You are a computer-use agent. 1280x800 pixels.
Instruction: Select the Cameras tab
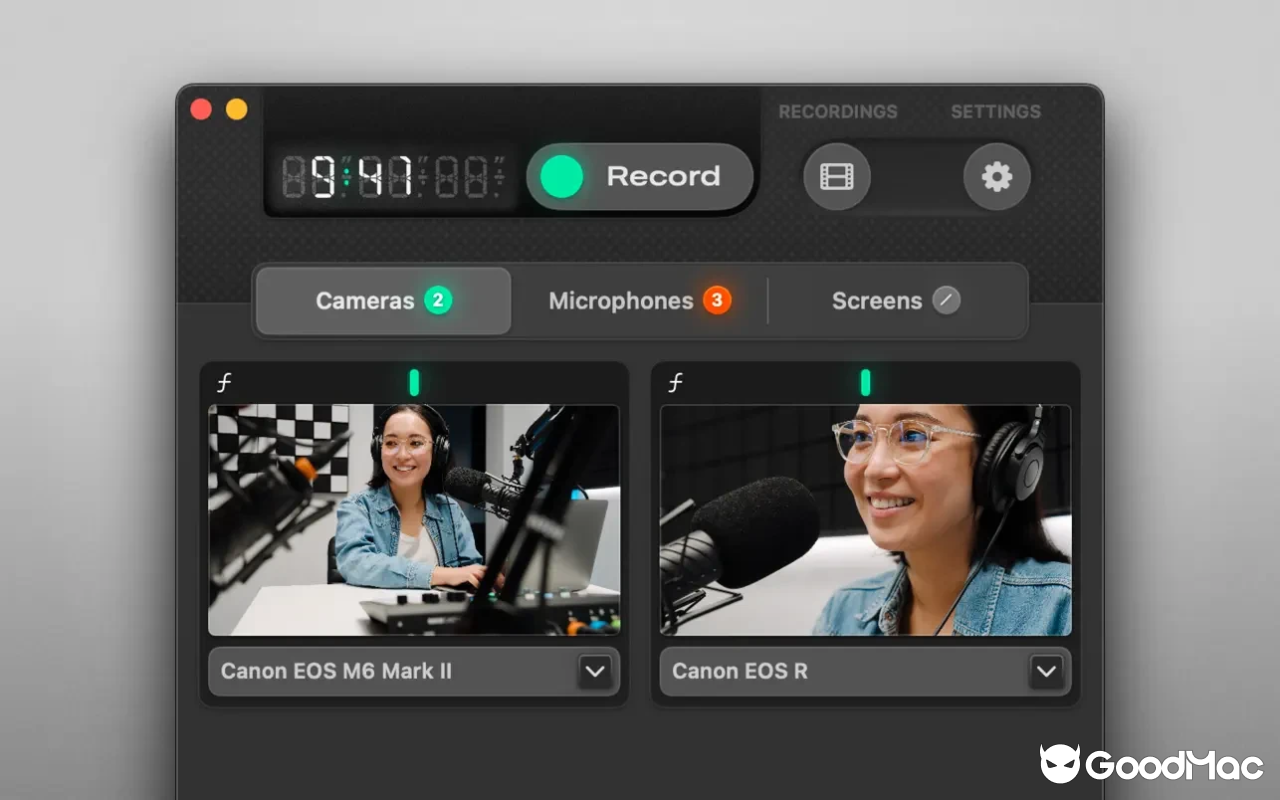click(366, 300)
